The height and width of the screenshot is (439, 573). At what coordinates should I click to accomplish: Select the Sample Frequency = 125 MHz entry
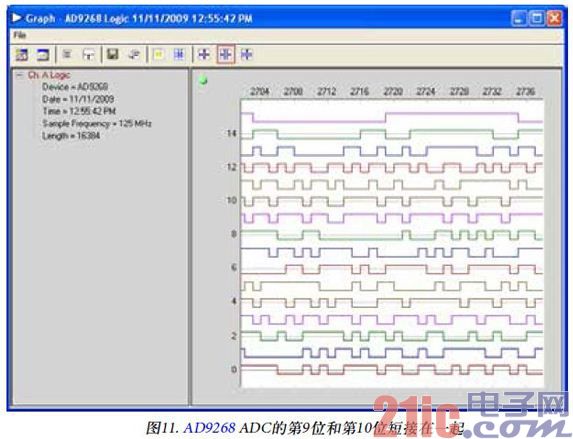click(97, 124)
